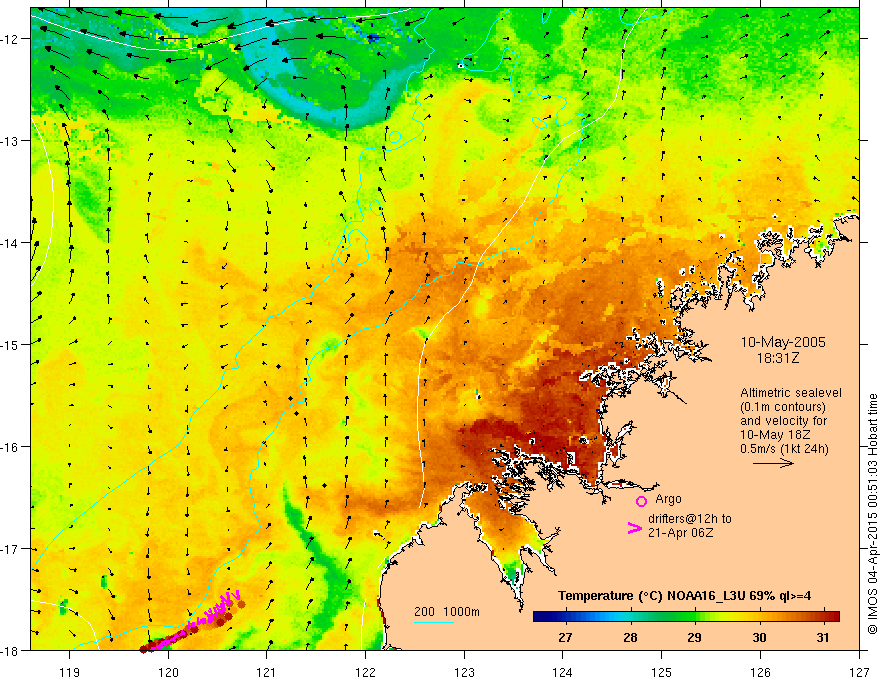This screenshot has width=880, height=680.
Task: Click the longitude axis label 126
Action: click(x=760, y=672)
